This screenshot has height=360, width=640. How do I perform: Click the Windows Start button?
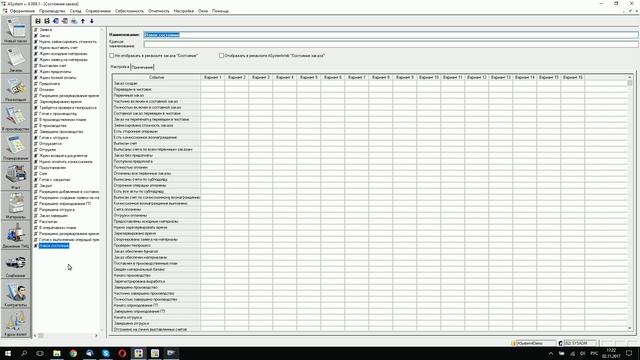[x=8, y=353]
